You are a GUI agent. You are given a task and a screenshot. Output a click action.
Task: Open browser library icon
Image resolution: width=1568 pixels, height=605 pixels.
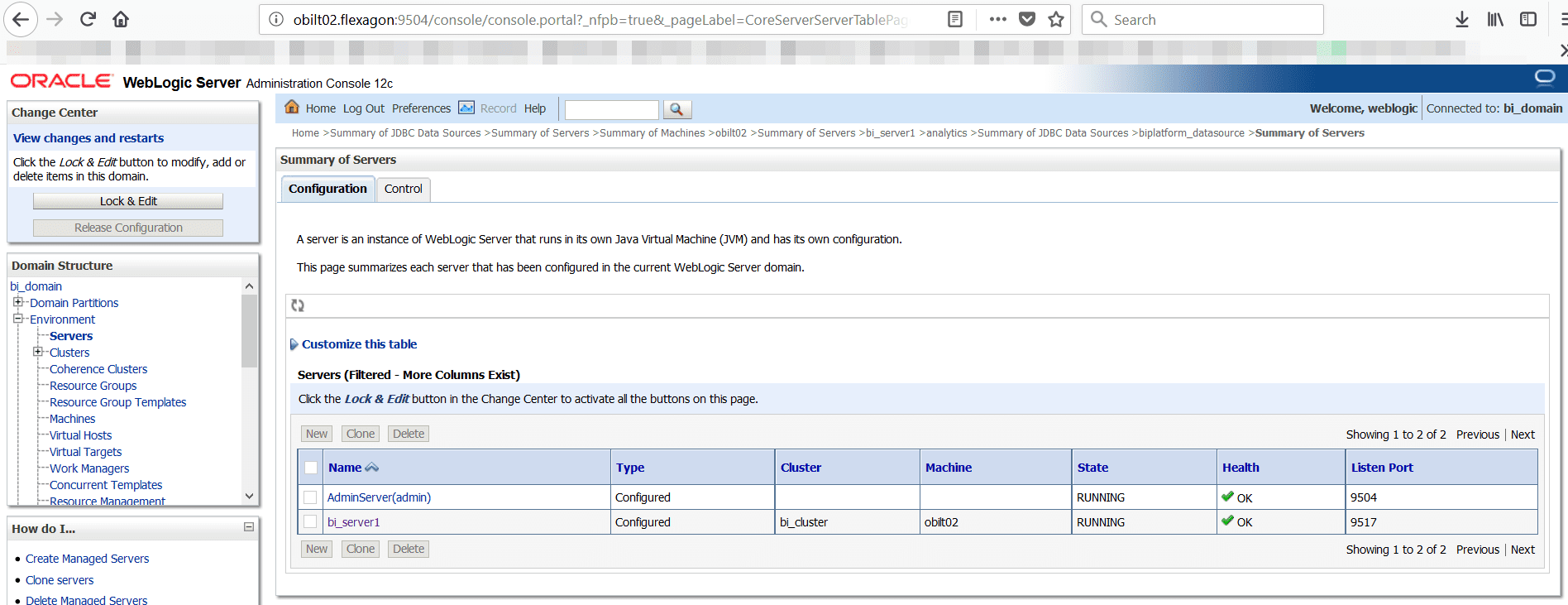coord(1495,19)
